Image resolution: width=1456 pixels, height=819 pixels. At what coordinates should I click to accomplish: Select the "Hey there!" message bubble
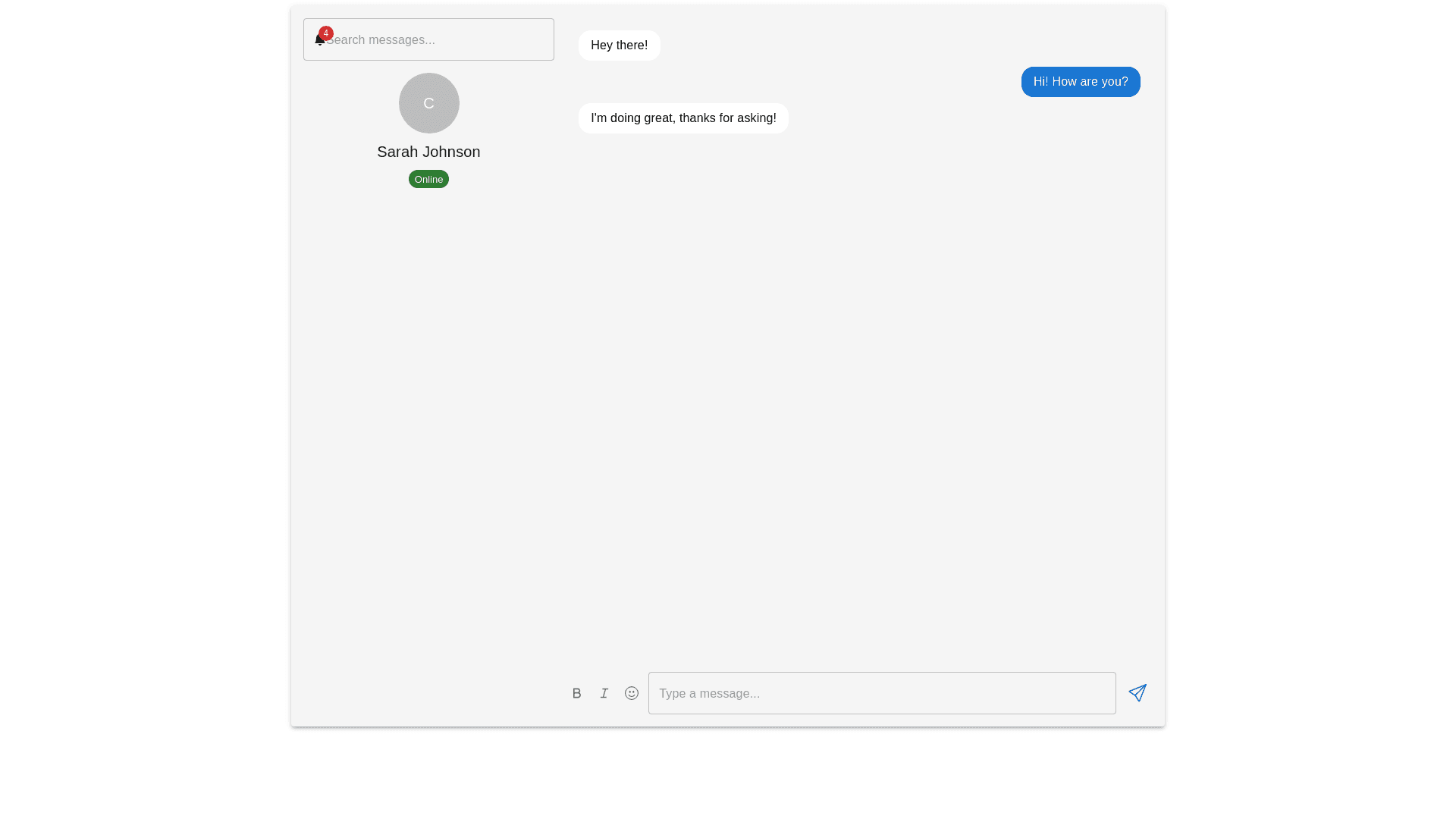point(619,45)
